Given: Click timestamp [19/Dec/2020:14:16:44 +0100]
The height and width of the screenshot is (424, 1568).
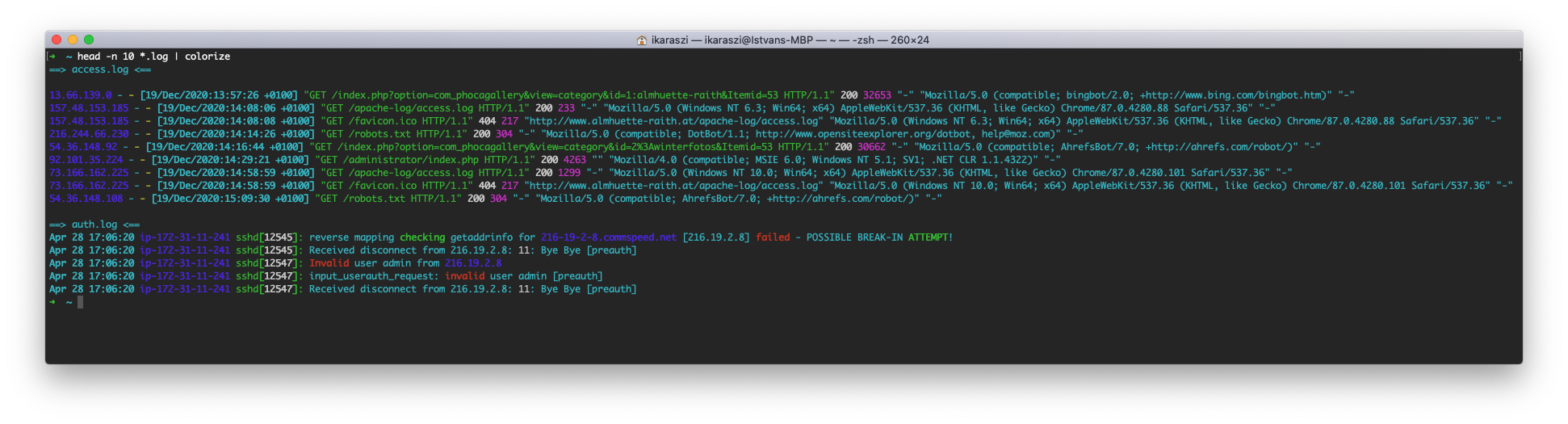Looking at the screenshot, I should (x=224, y=147).
